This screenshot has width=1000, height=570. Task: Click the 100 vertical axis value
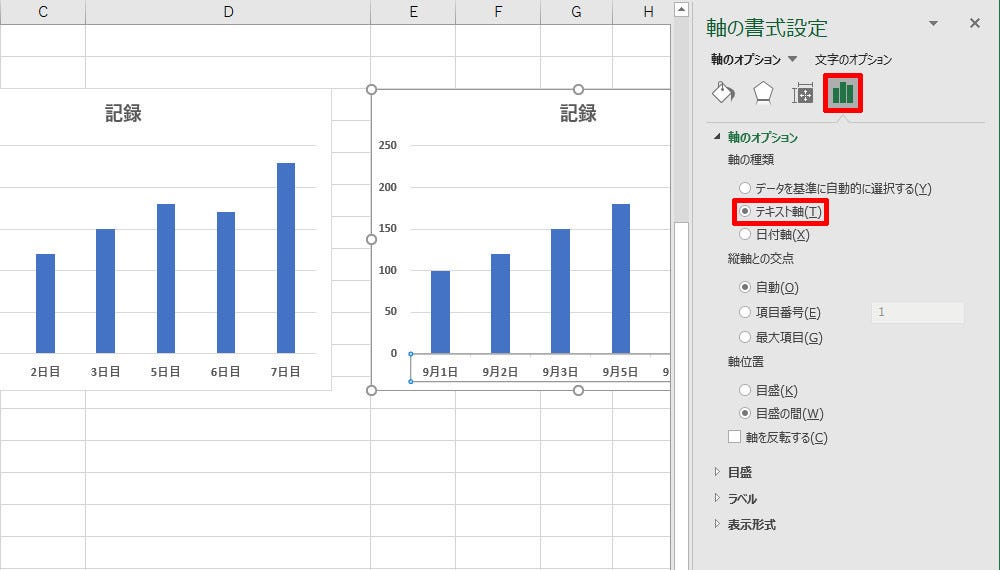click(x=387, y=270)
